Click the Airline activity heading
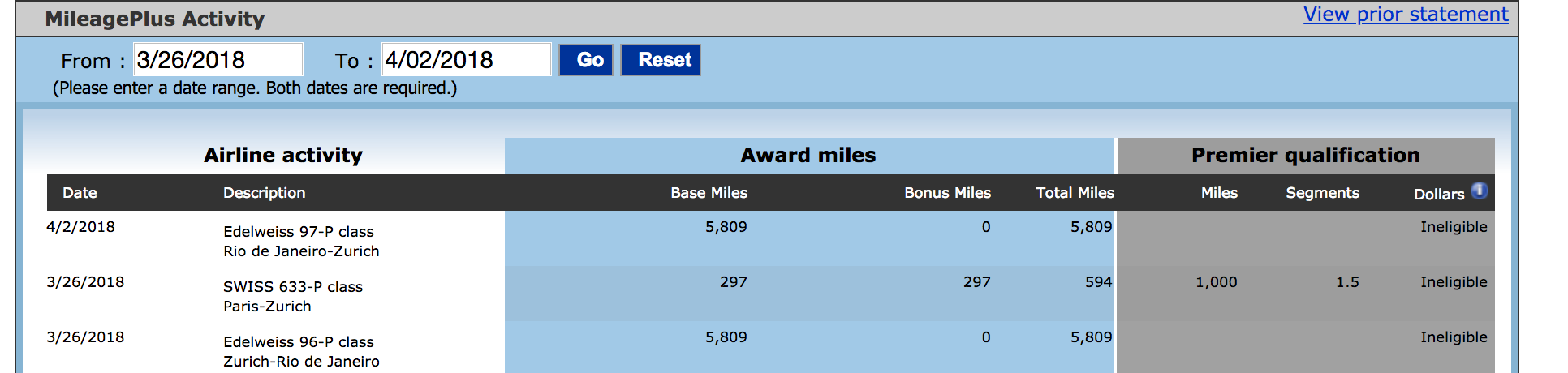Screen dimensions: 1568x373 283,156
